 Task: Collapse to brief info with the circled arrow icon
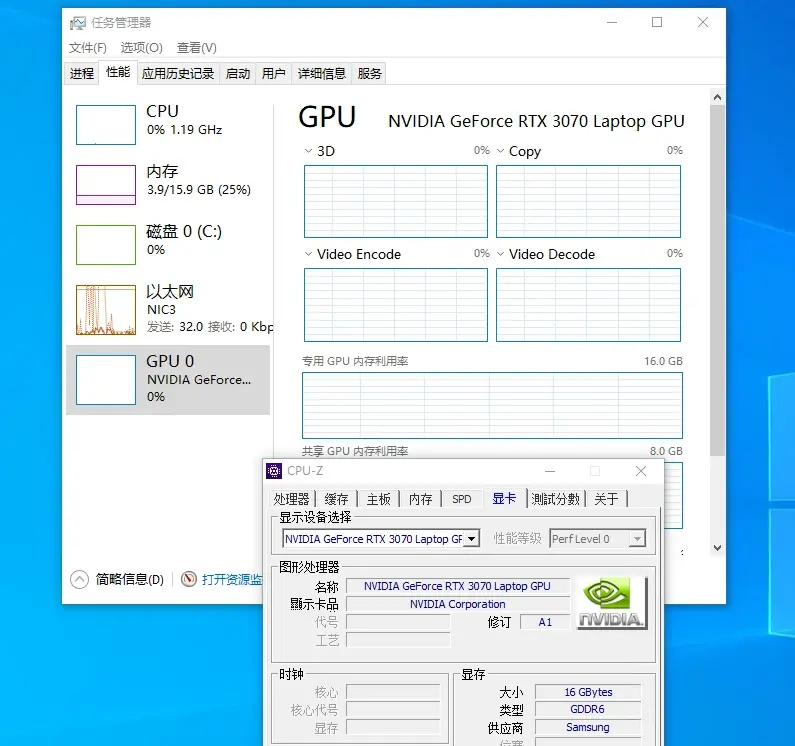(79, 579)
